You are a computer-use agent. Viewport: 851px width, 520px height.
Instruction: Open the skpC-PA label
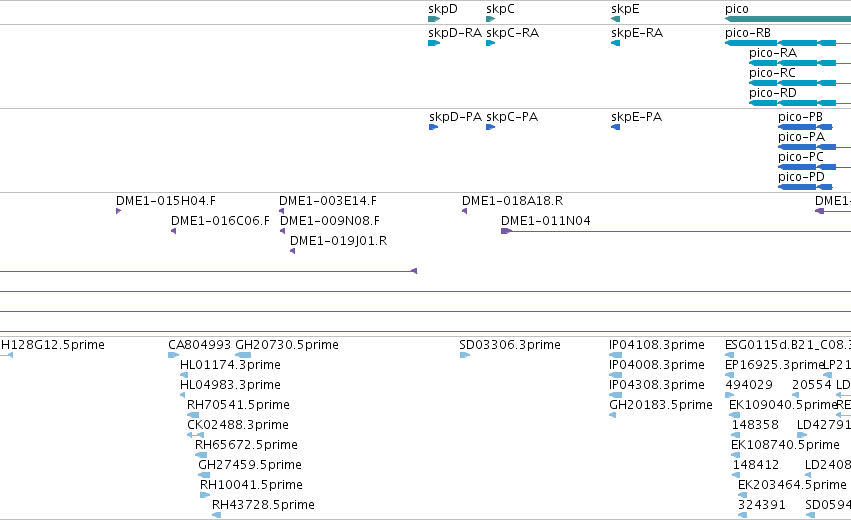click(x=512, y=117)
